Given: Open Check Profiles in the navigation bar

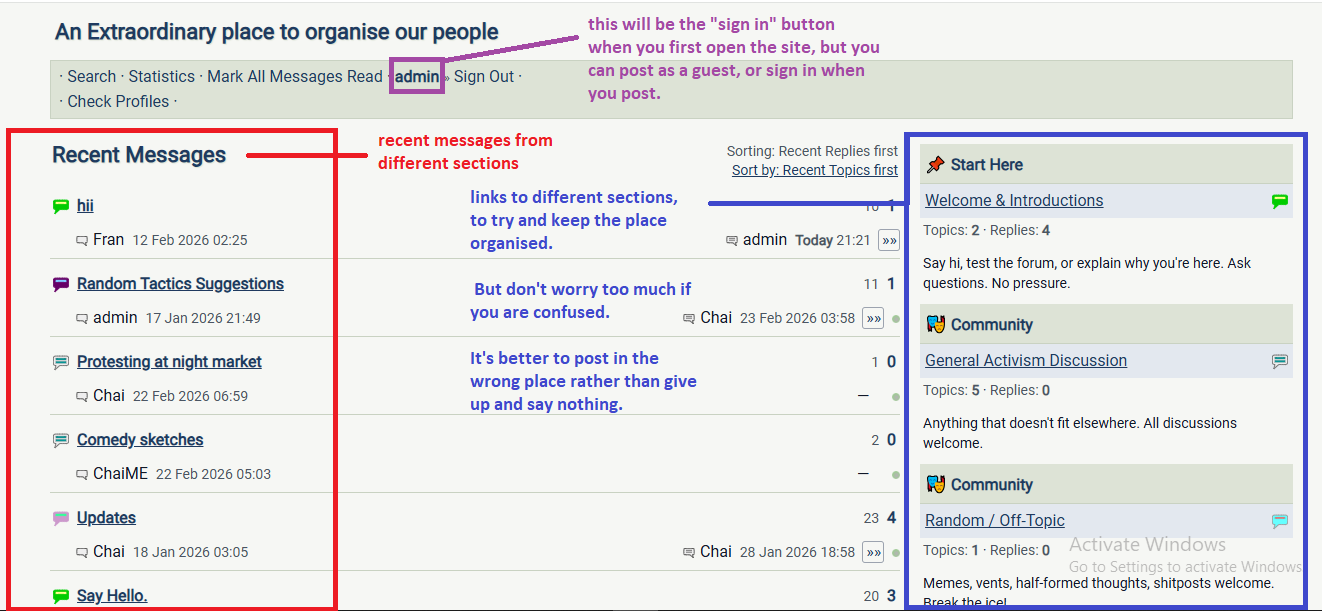Looking at the screenshot, I should click(118, 101).
